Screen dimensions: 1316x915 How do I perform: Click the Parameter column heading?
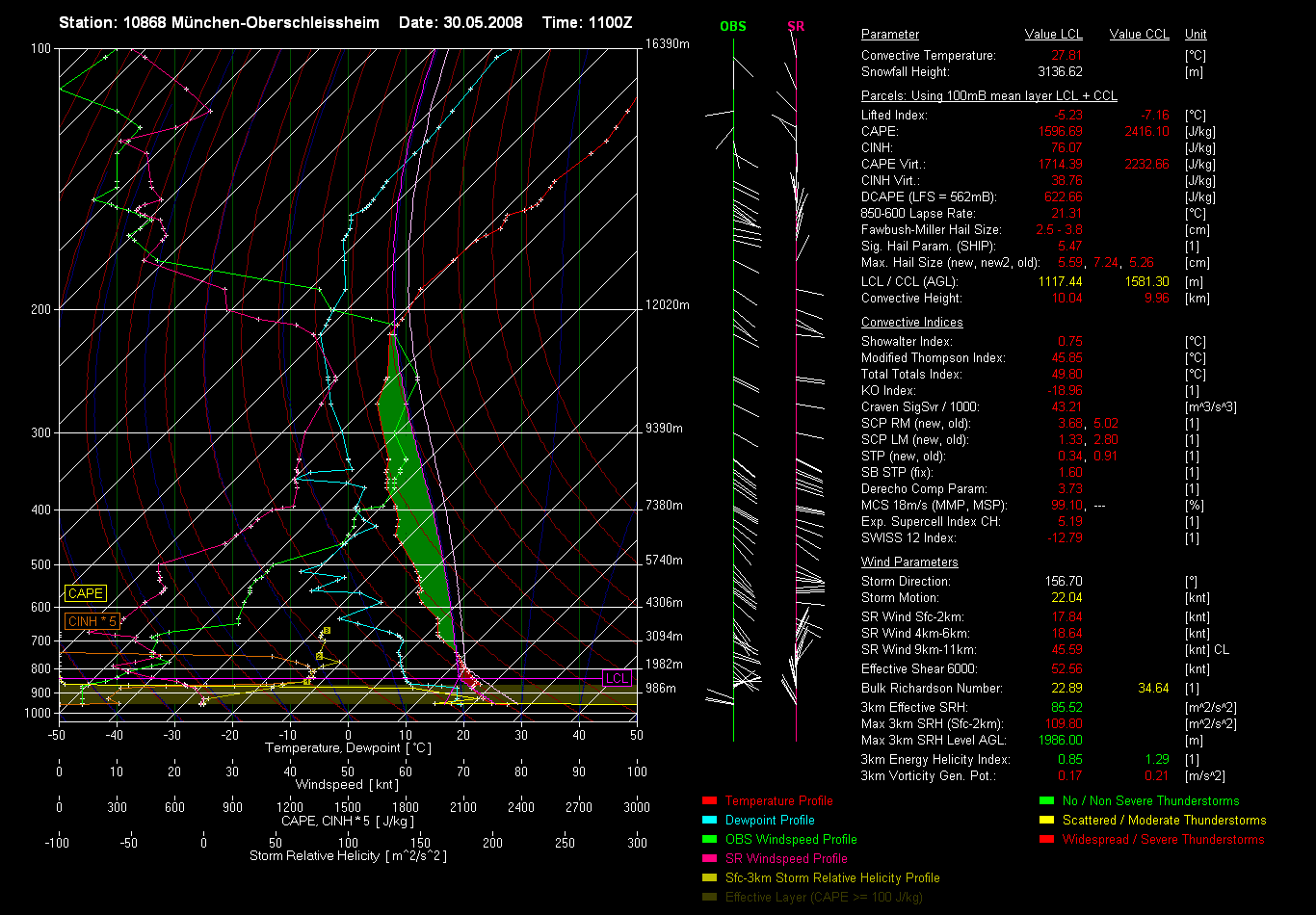tap(890, 35)
